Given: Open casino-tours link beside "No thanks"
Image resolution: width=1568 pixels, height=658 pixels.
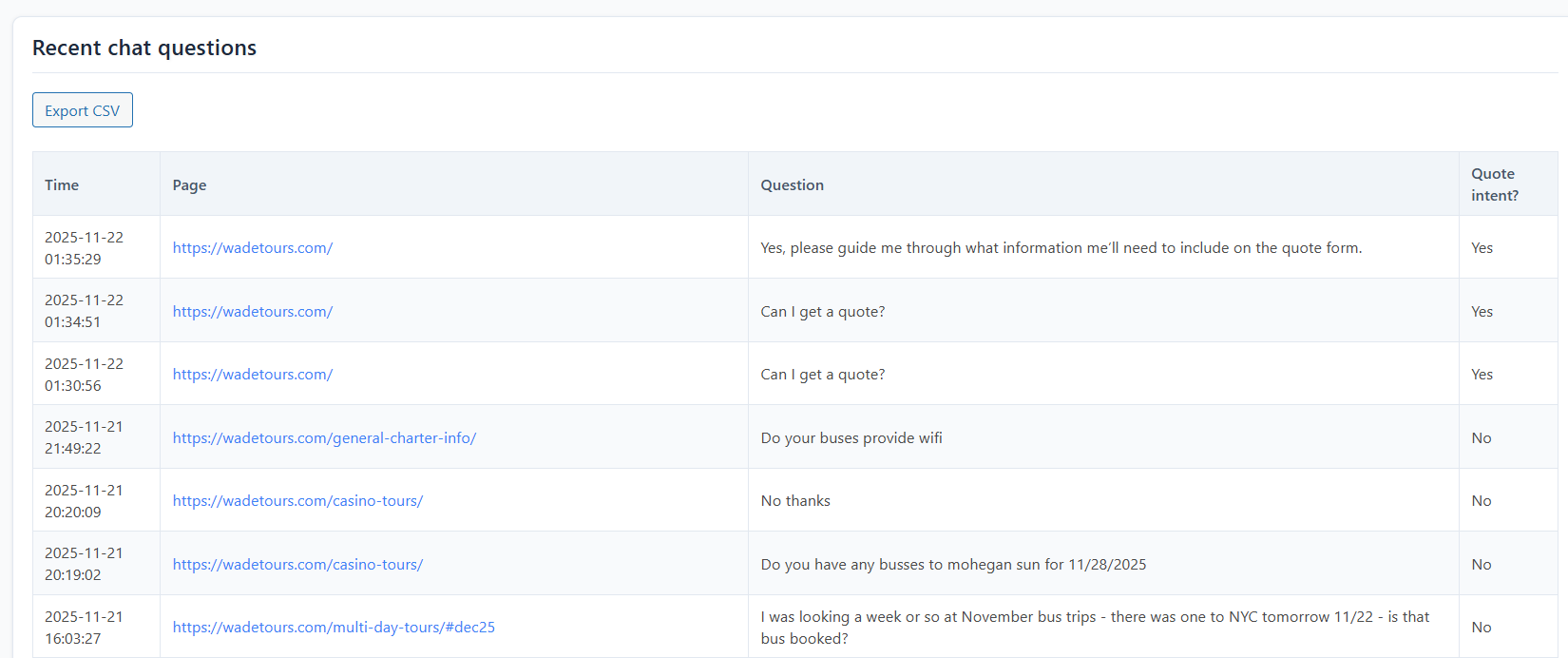Looking at the screenshot, I should click(x=297, y=501).
